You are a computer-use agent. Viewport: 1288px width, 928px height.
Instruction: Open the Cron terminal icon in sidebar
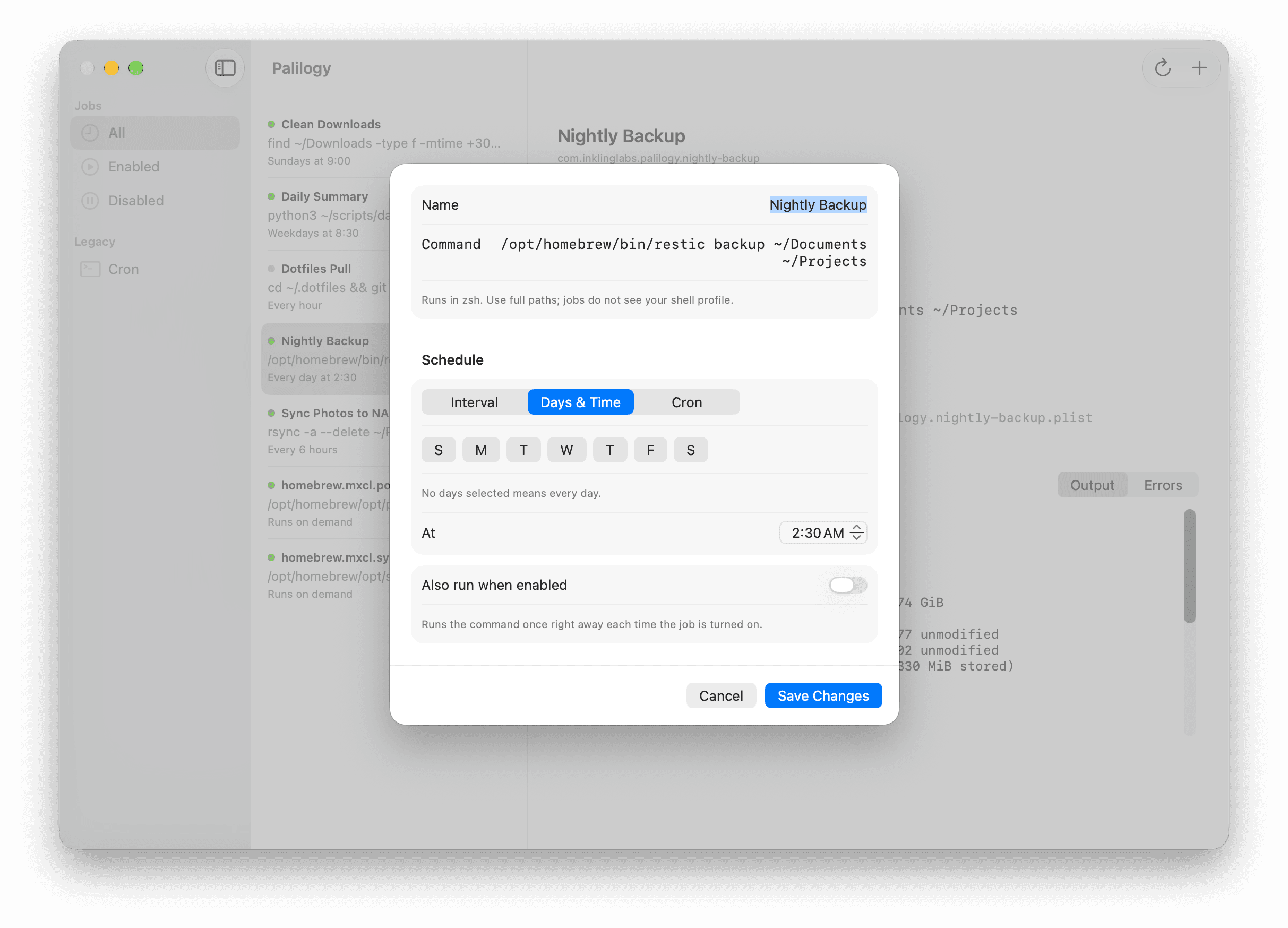pos(90,269)
